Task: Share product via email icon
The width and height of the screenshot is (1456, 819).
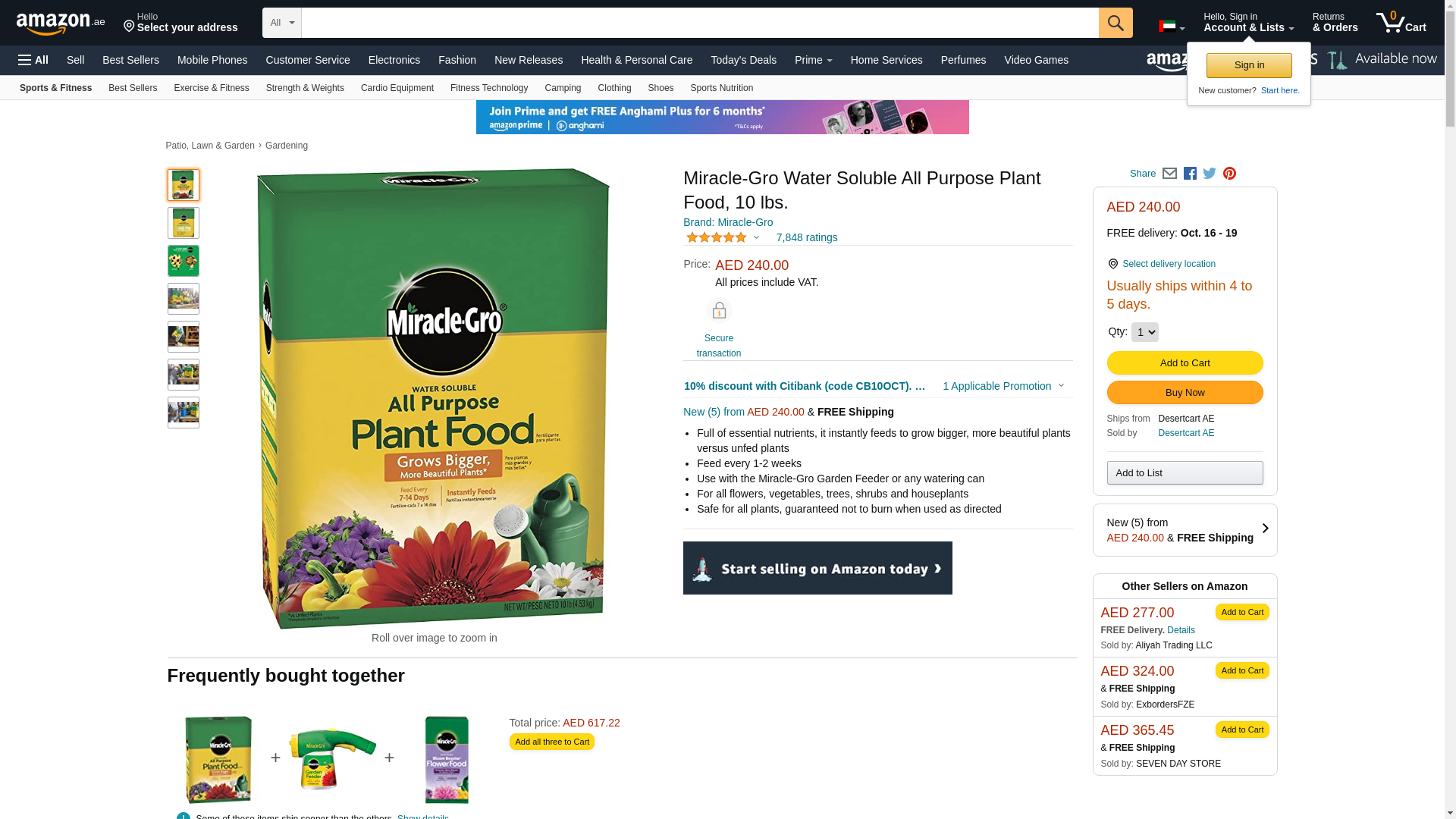Action: pyautogui.click(x=1169, y=174)
